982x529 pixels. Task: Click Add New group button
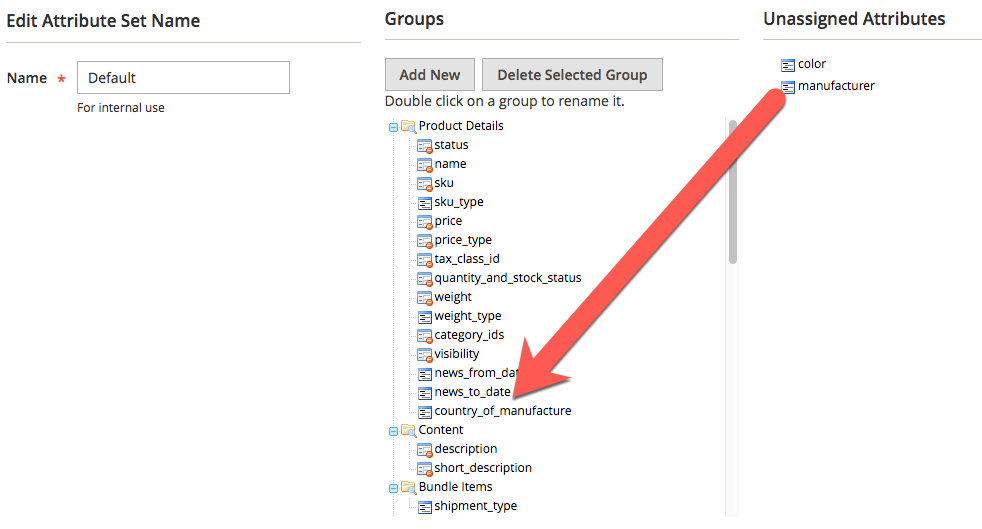click(x=430, y=74)
